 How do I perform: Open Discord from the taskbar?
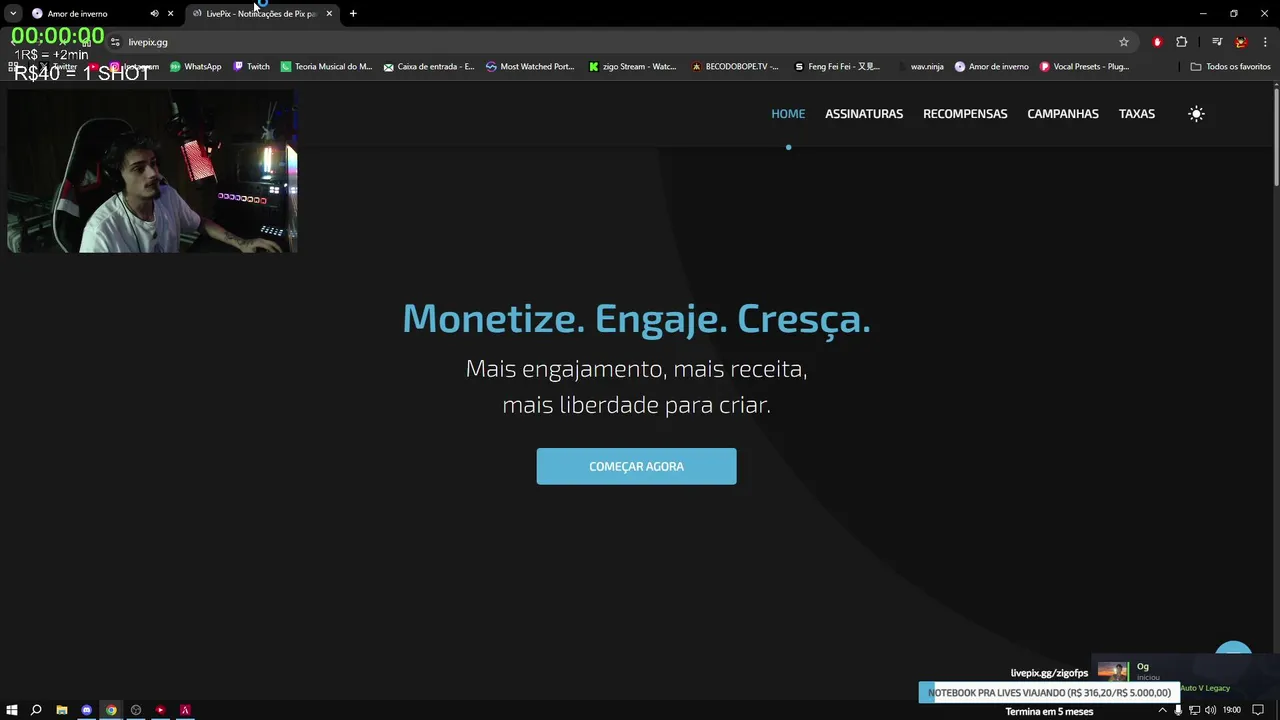[x=87, y=710]
